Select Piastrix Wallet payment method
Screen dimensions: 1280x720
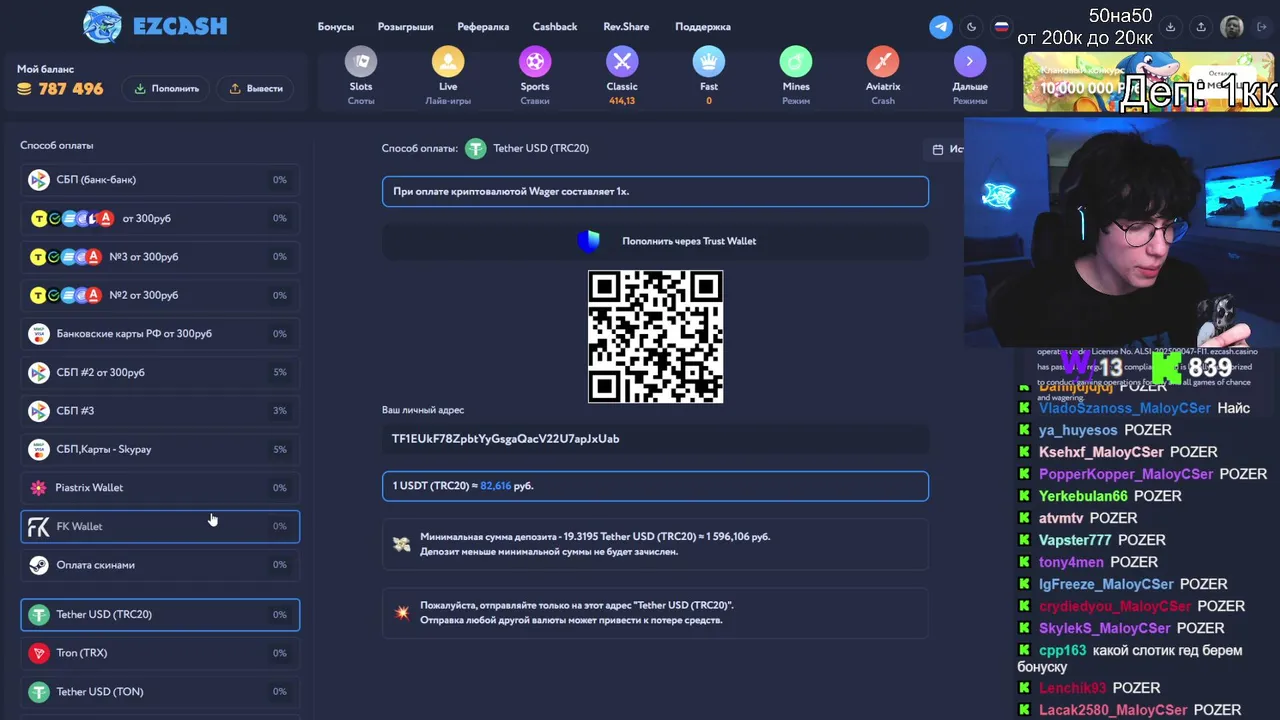click(160, 488)
